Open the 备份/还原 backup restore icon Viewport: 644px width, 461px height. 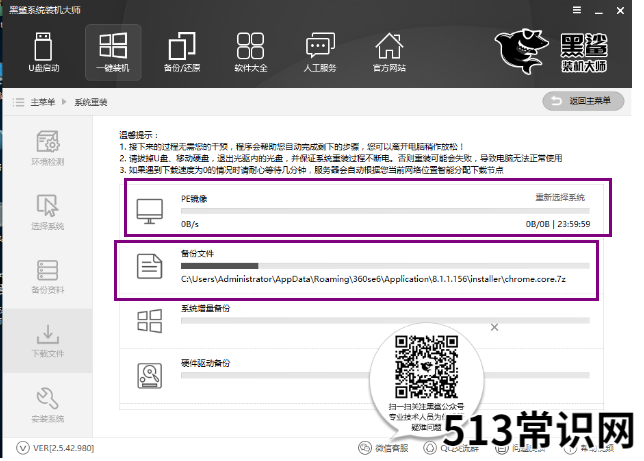click(x=182, y=46)
